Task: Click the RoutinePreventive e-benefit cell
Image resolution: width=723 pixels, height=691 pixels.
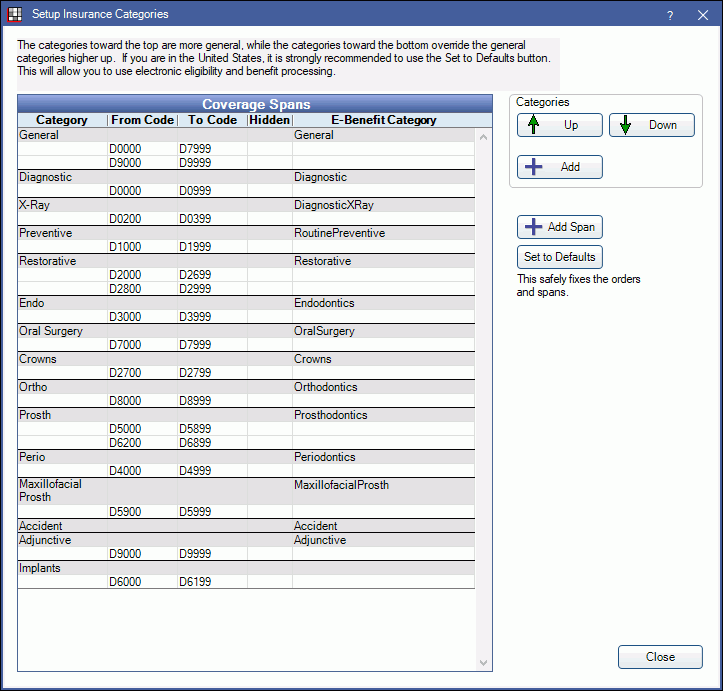Action: (384, 233)
